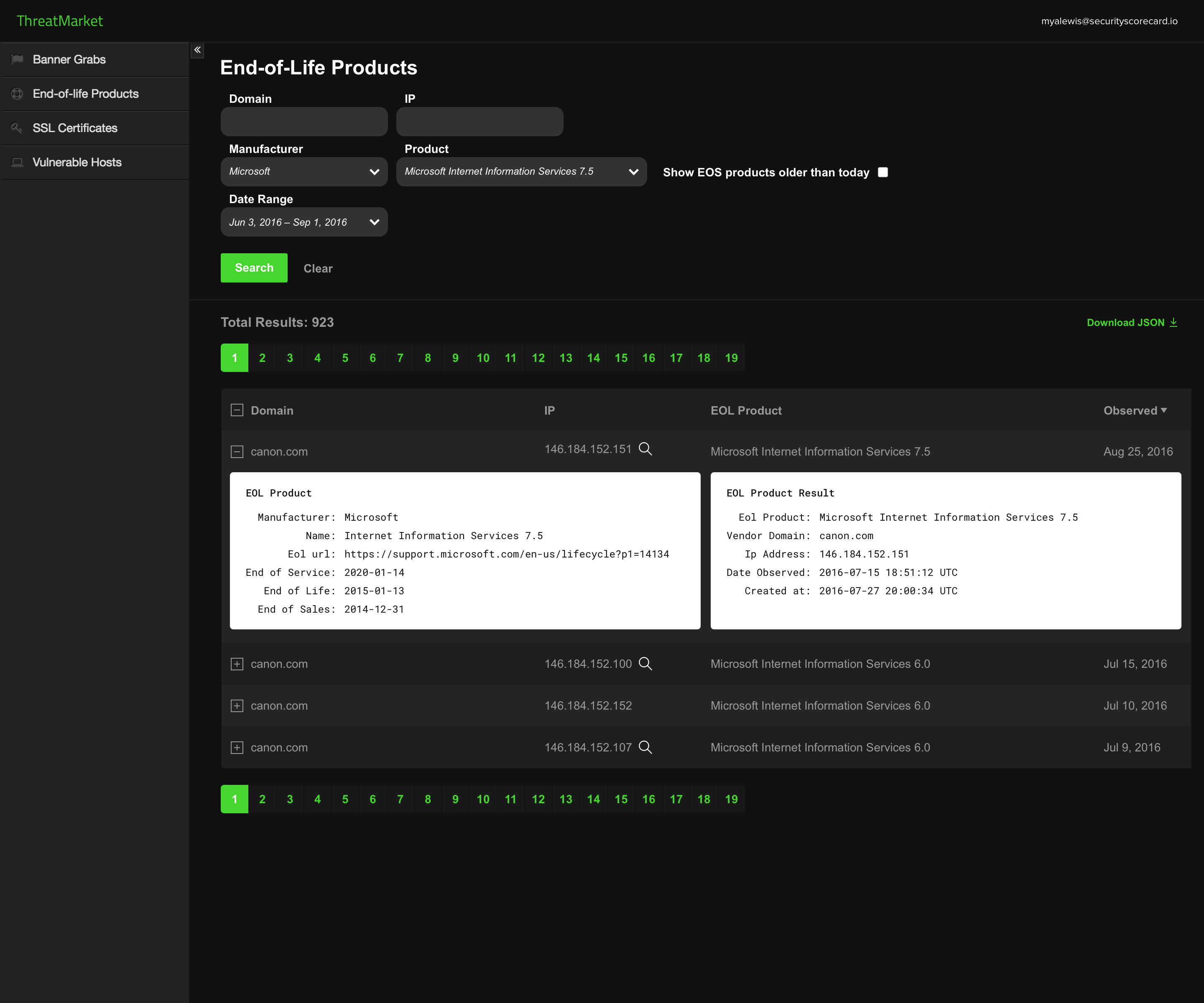The height and width of the screenshot is (1003, 1204).
Task: Click the magnifier next to 146.184.152.100
Action: pyautogui.click(x=645, y=664)
